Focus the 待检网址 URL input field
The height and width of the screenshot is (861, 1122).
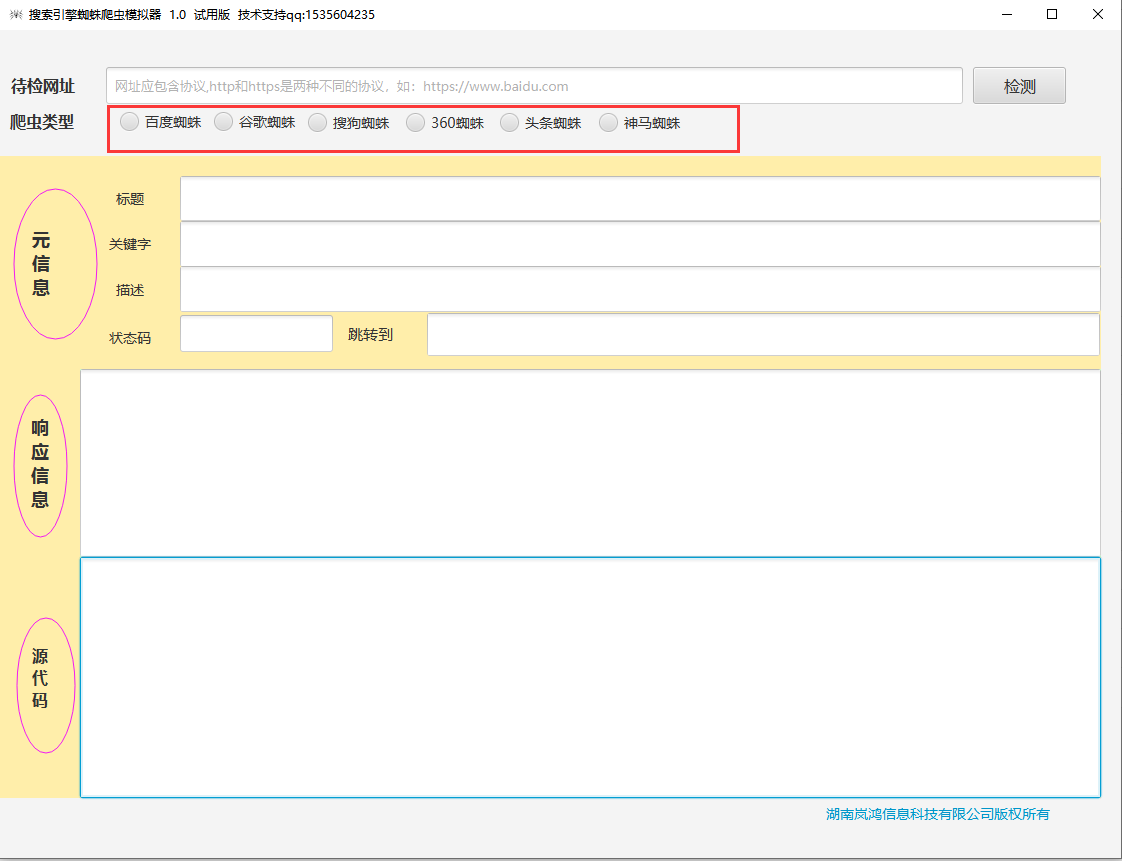click(533, 86)
